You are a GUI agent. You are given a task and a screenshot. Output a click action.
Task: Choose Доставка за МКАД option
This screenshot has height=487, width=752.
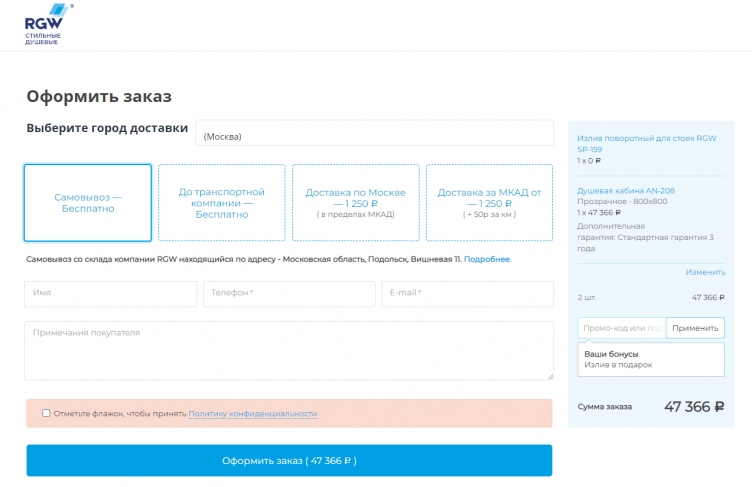pos(489,203)
